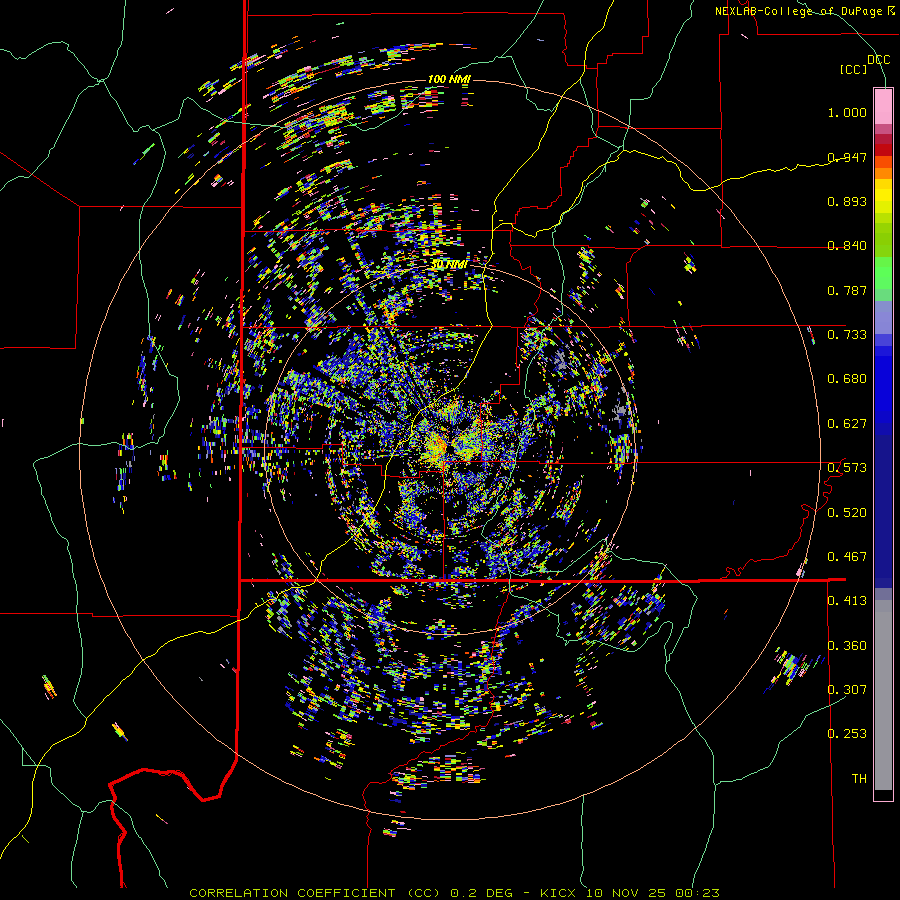Pick the red segment of the color bar
Viewport: 900px width, 900px height.
883,150
